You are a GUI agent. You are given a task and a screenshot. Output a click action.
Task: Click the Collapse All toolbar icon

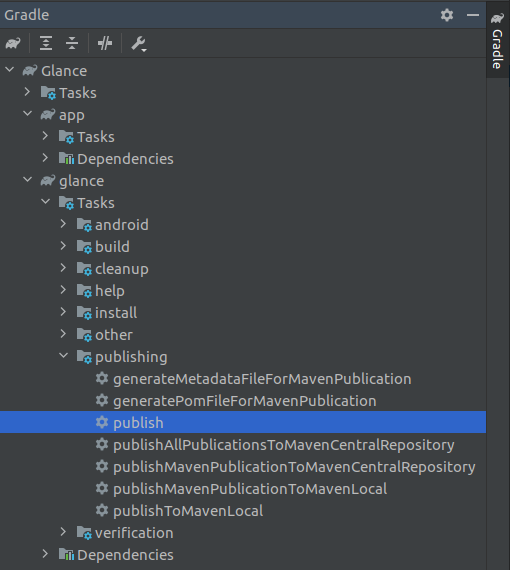point(72,44)
